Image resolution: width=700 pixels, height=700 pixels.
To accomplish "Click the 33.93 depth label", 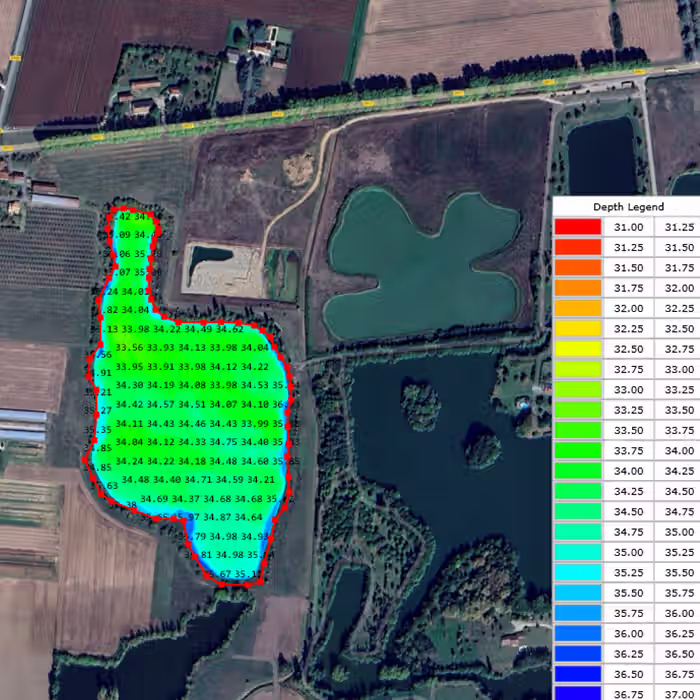I will tap(161, 348).
